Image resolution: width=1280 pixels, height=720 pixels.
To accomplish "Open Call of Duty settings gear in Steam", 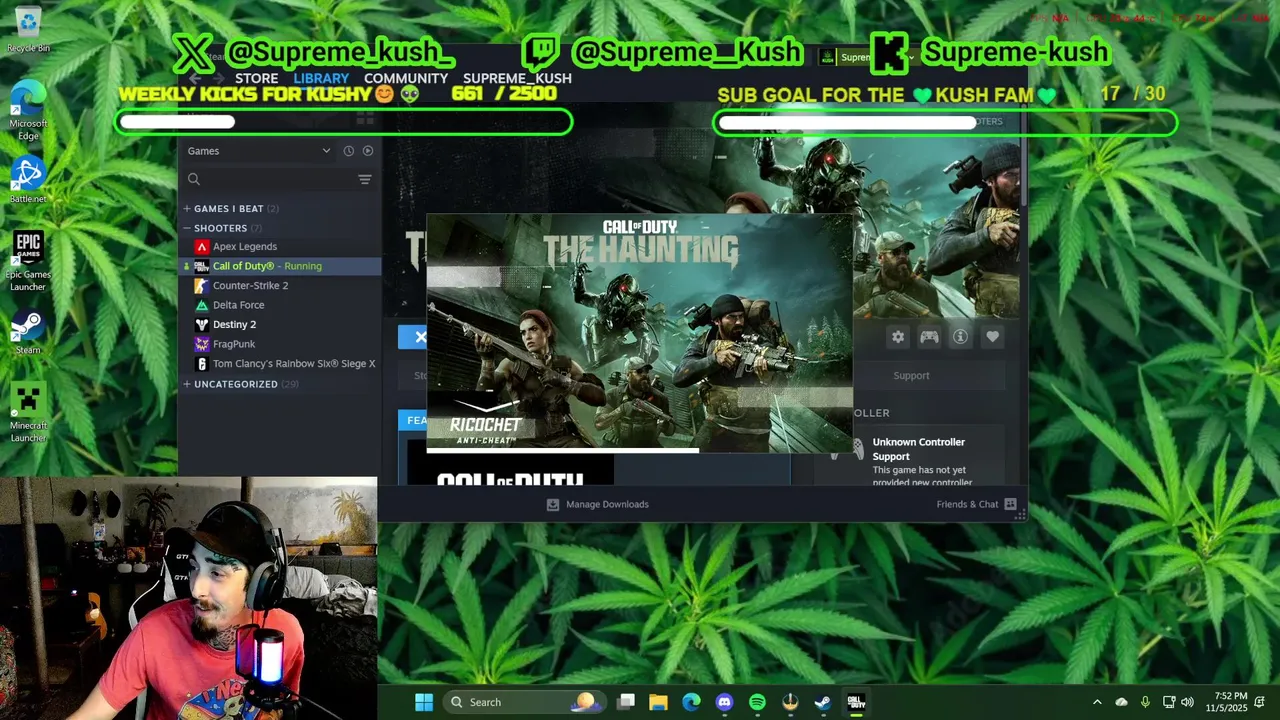I will point(898,337).
